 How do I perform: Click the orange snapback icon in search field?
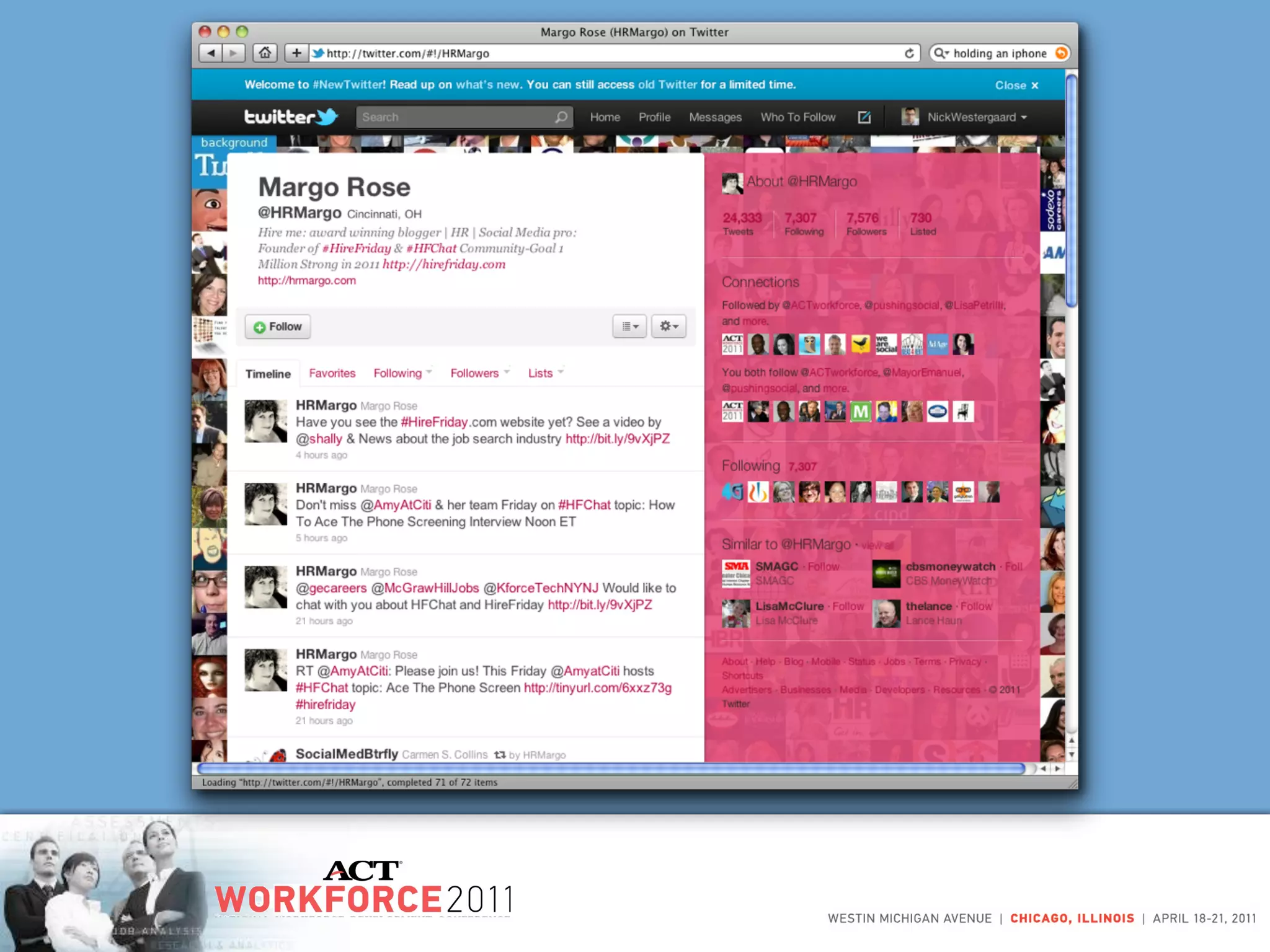click(1061, 53)
